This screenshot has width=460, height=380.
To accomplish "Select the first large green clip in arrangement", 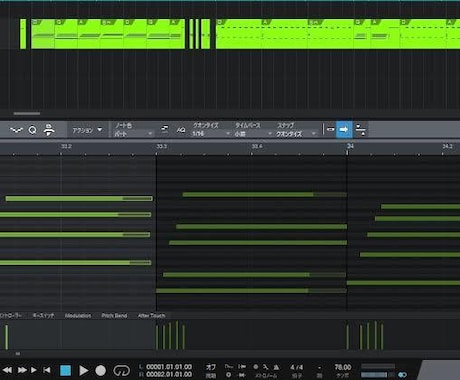I will [x=108, y=34].
